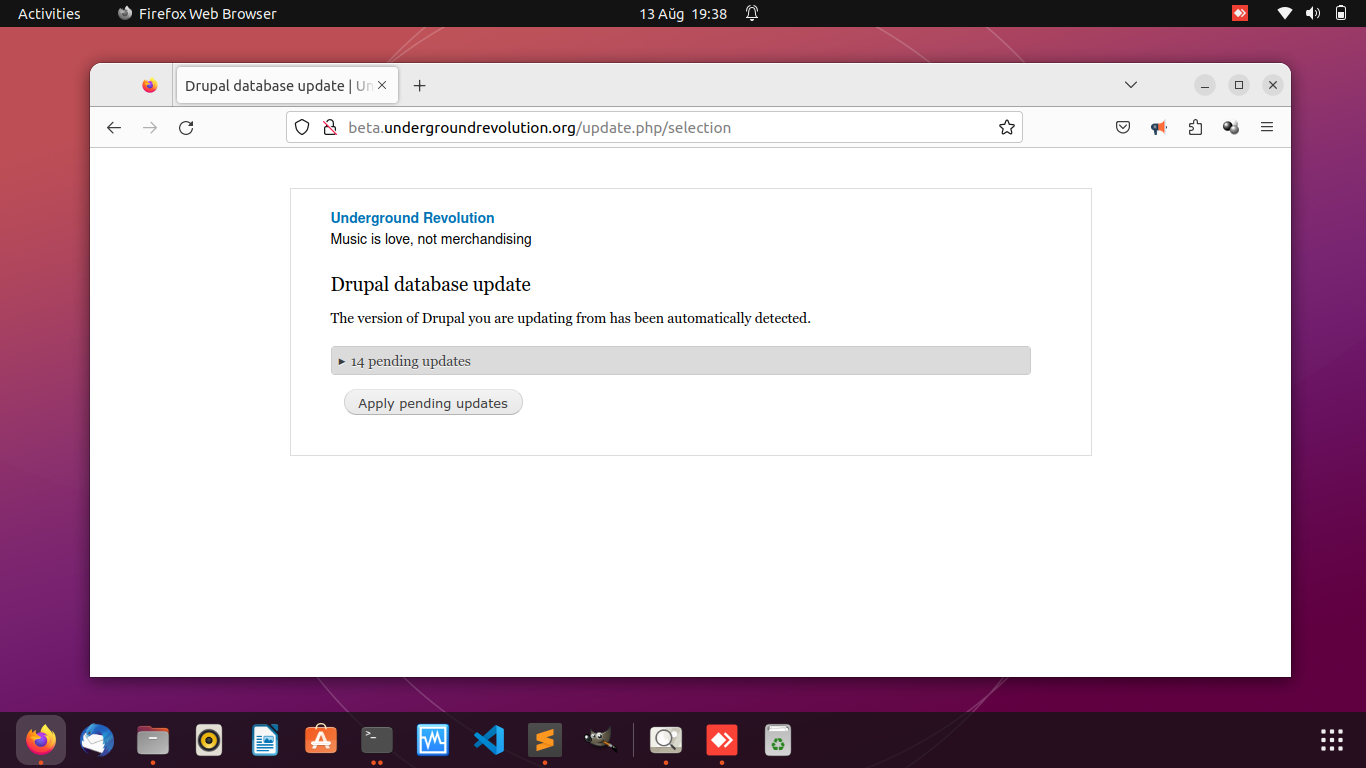Viewport: 1366px width, 768px height.
Task: Open the battery status indicator
Action: [x=1341, y=14]
